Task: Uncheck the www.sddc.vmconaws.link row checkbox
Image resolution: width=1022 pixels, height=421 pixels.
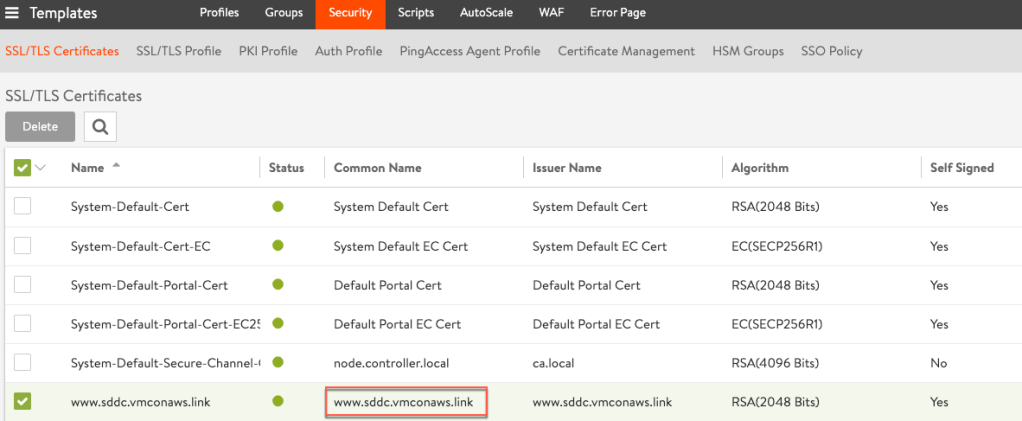Action: (22, 402)
